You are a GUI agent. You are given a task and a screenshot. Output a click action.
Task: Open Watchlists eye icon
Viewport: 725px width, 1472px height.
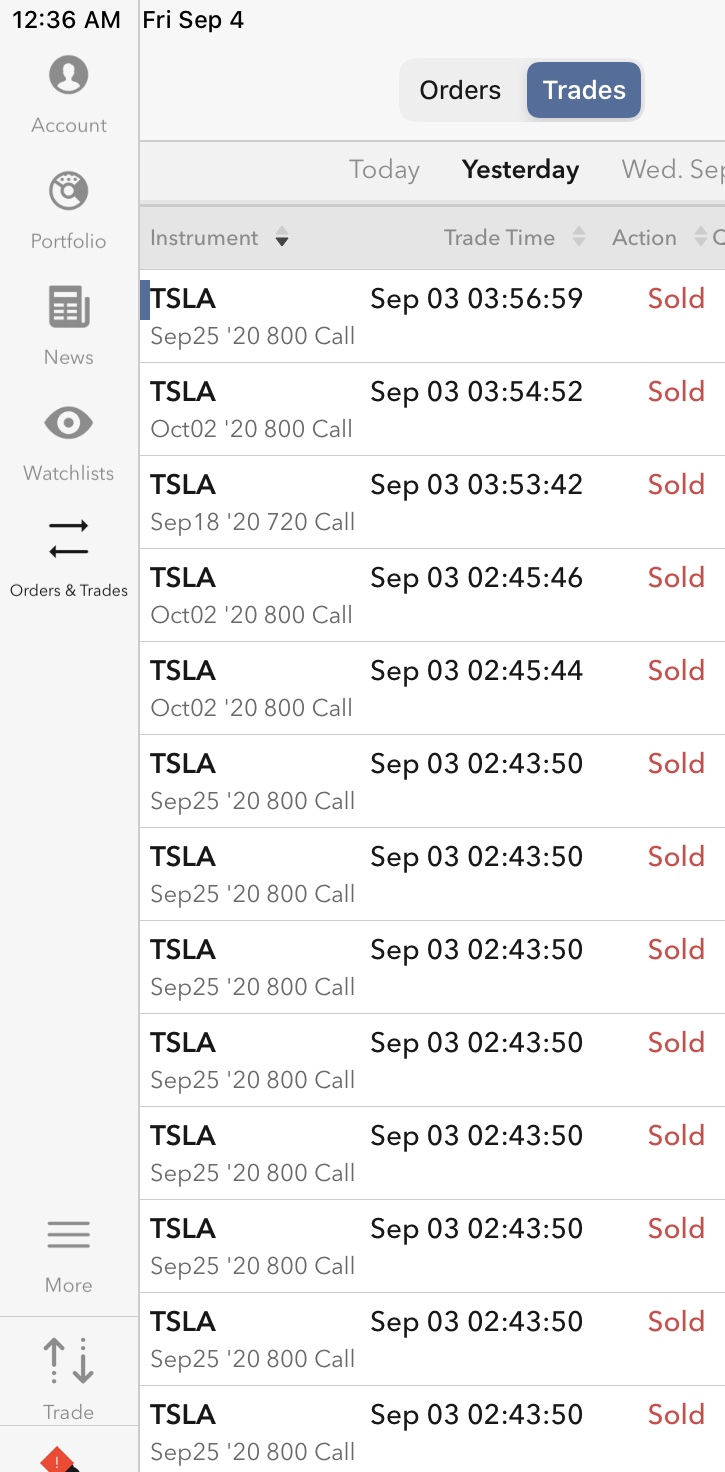[x=68, y=424]
